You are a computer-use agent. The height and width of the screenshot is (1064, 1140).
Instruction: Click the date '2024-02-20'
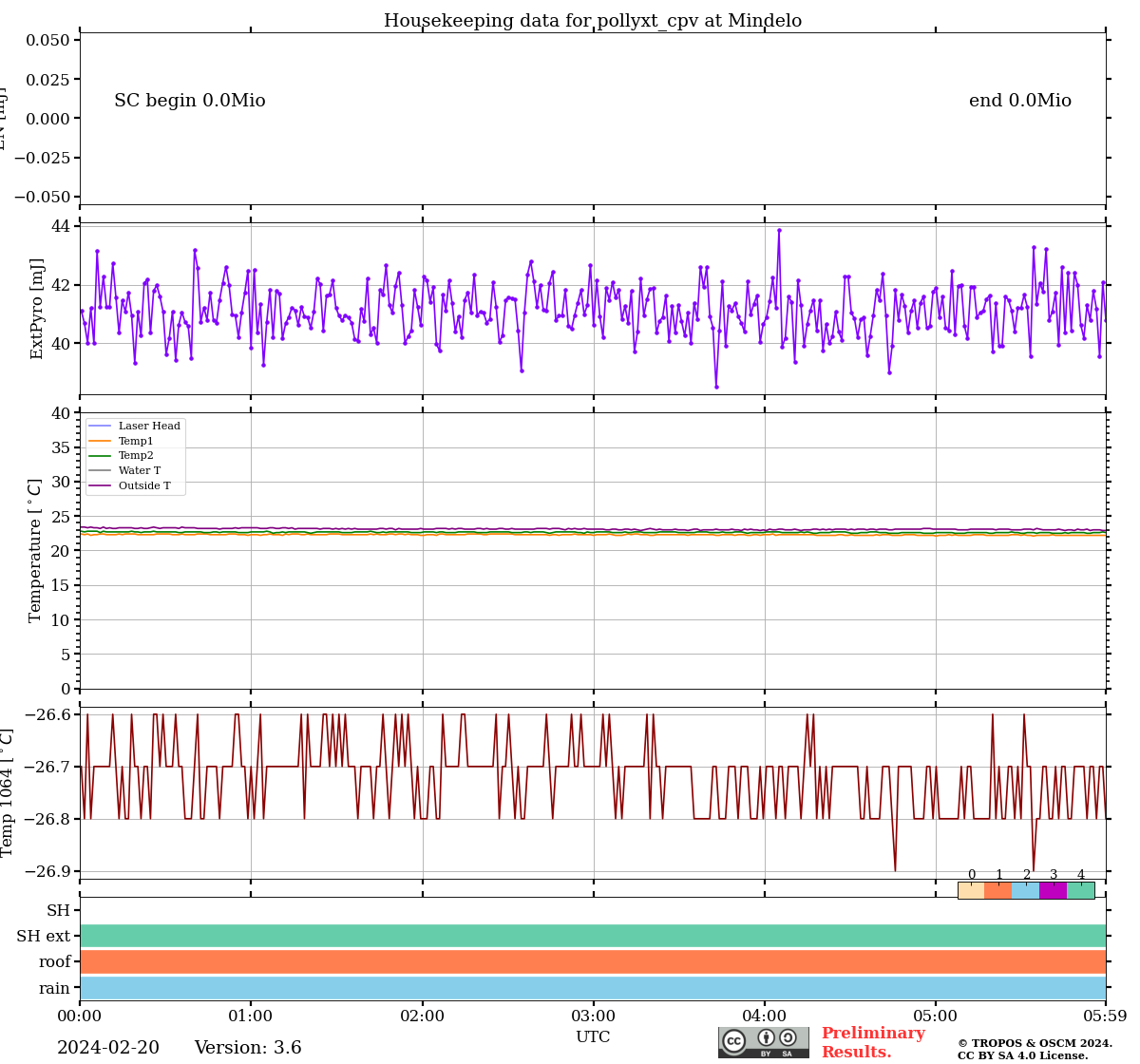(108, 1048)
